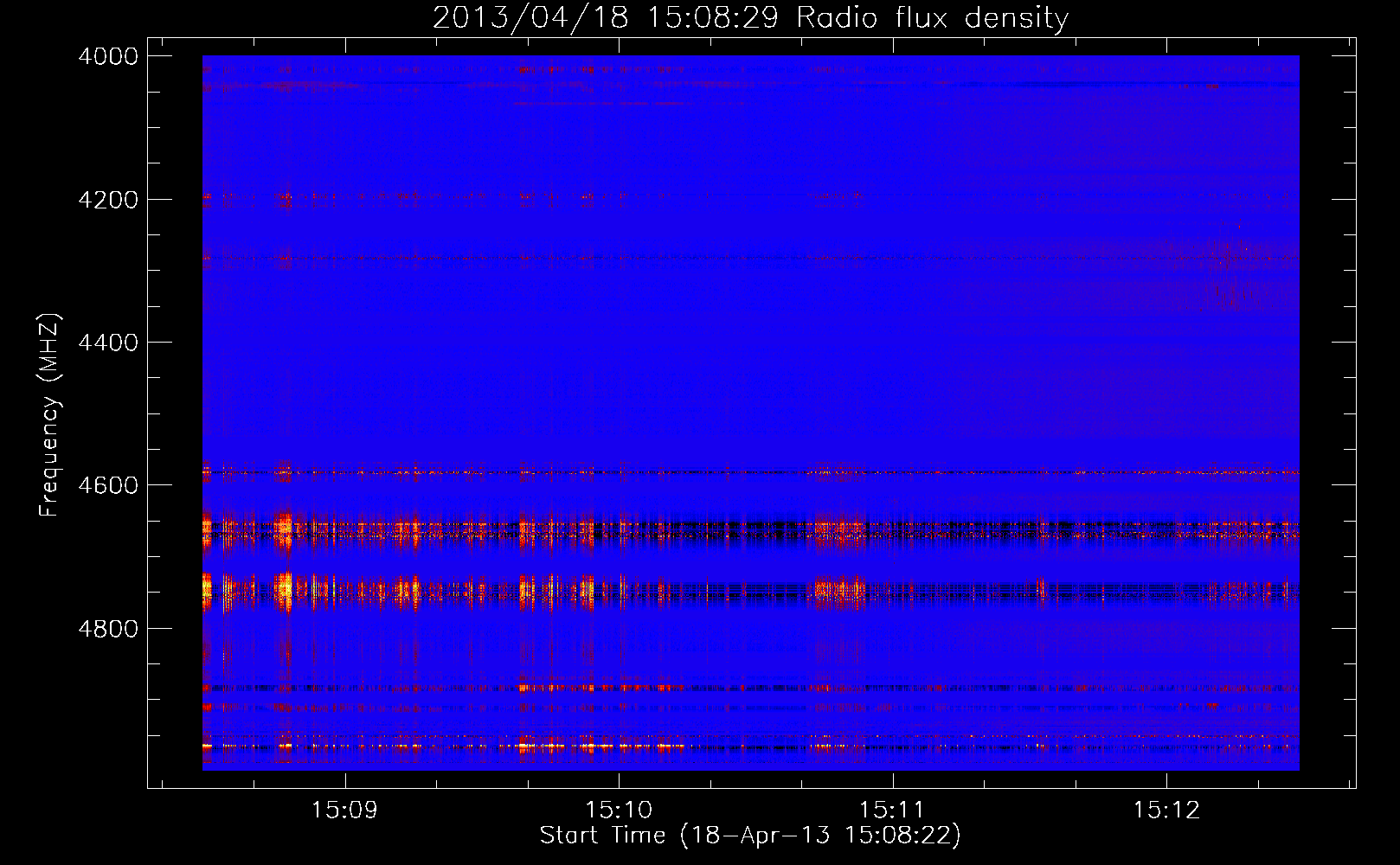The width and height of the screenshot is (1400, 865).
Task: Click the 15:11 time tick label
Action: click(x=892, y=810)
